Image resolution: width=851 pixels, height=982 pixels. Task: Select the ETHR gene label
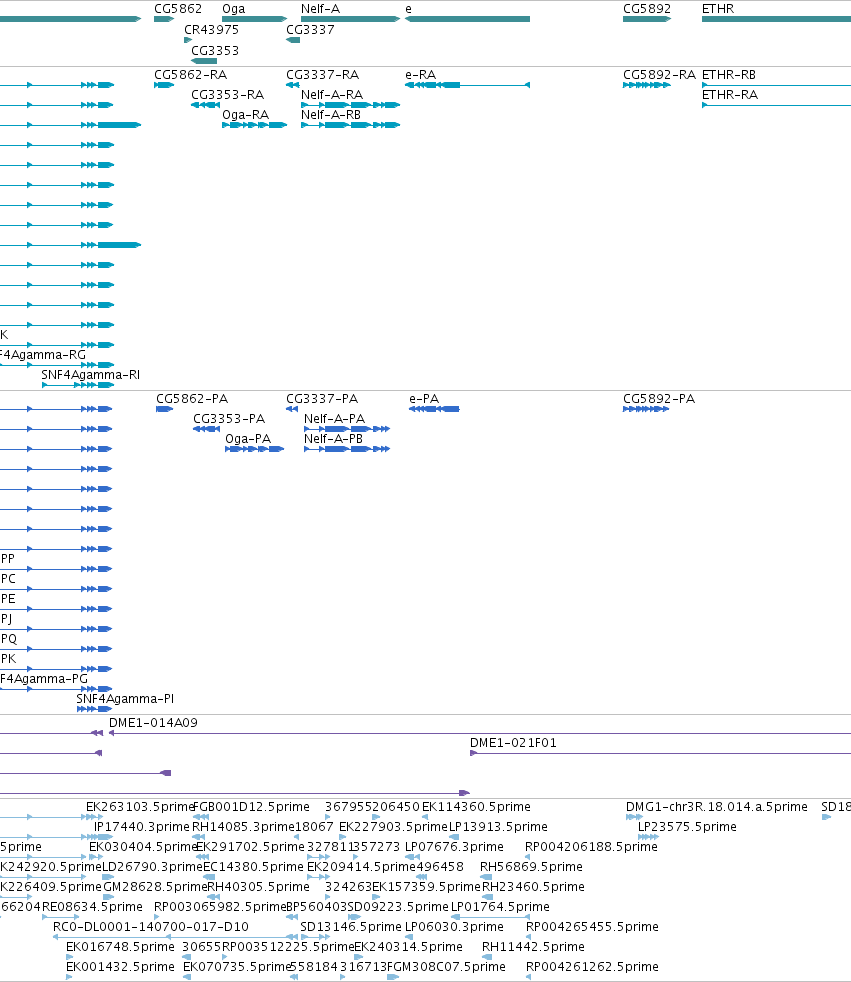[718, 9]
